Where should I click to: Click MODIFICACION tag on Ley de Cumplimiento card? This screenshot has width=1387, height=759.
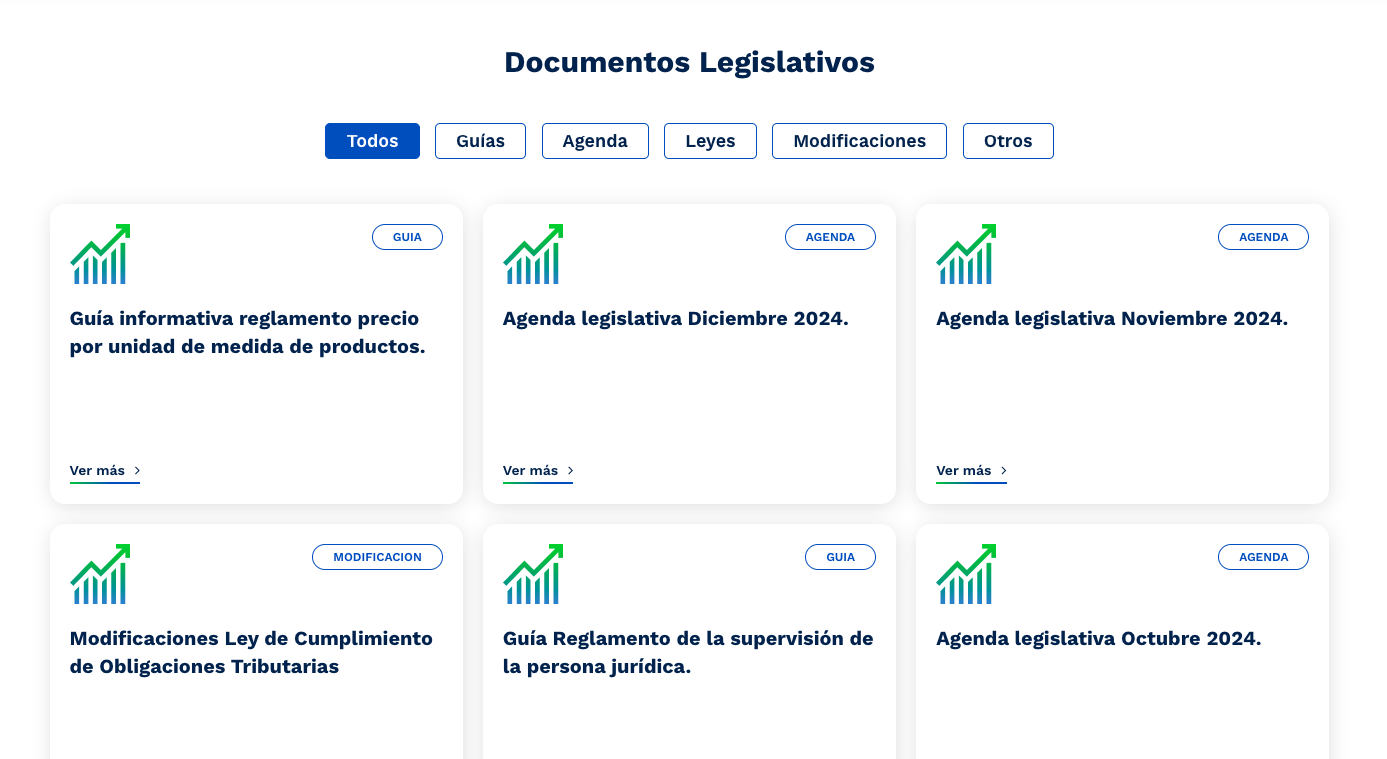click(x=377, y=557)
